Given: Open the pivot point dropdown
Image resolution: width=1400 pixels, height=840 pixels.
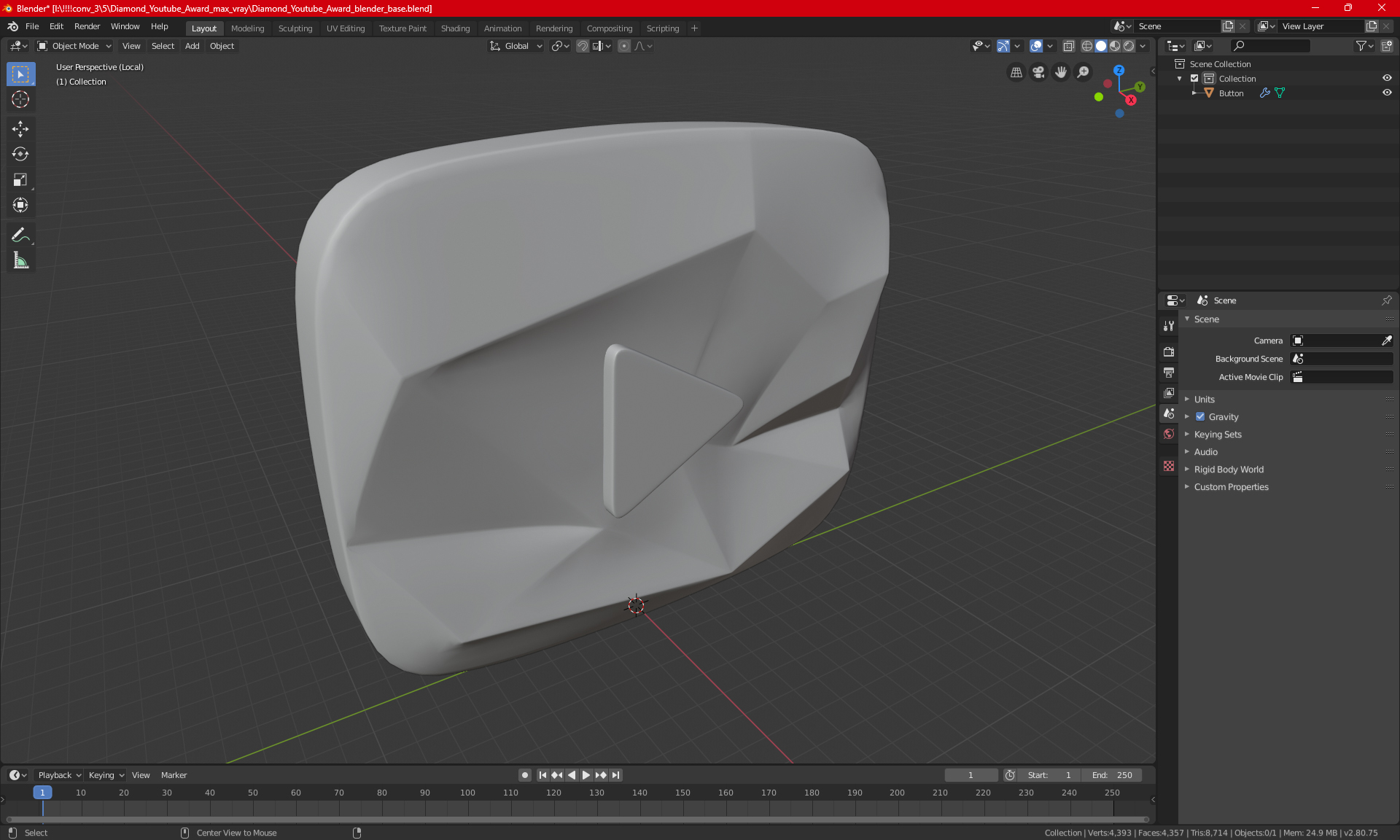Looking at the screenshot, I should click(x=560, y=46).
